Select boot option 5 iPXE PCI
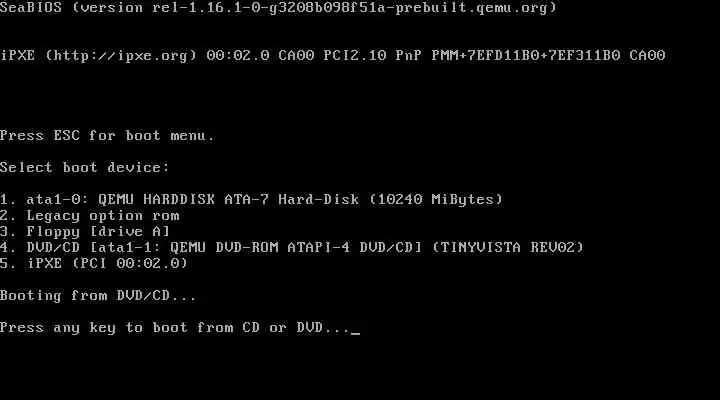Viewport: 720px width, 400px height. pyautogui.click(x=94, y=264)
